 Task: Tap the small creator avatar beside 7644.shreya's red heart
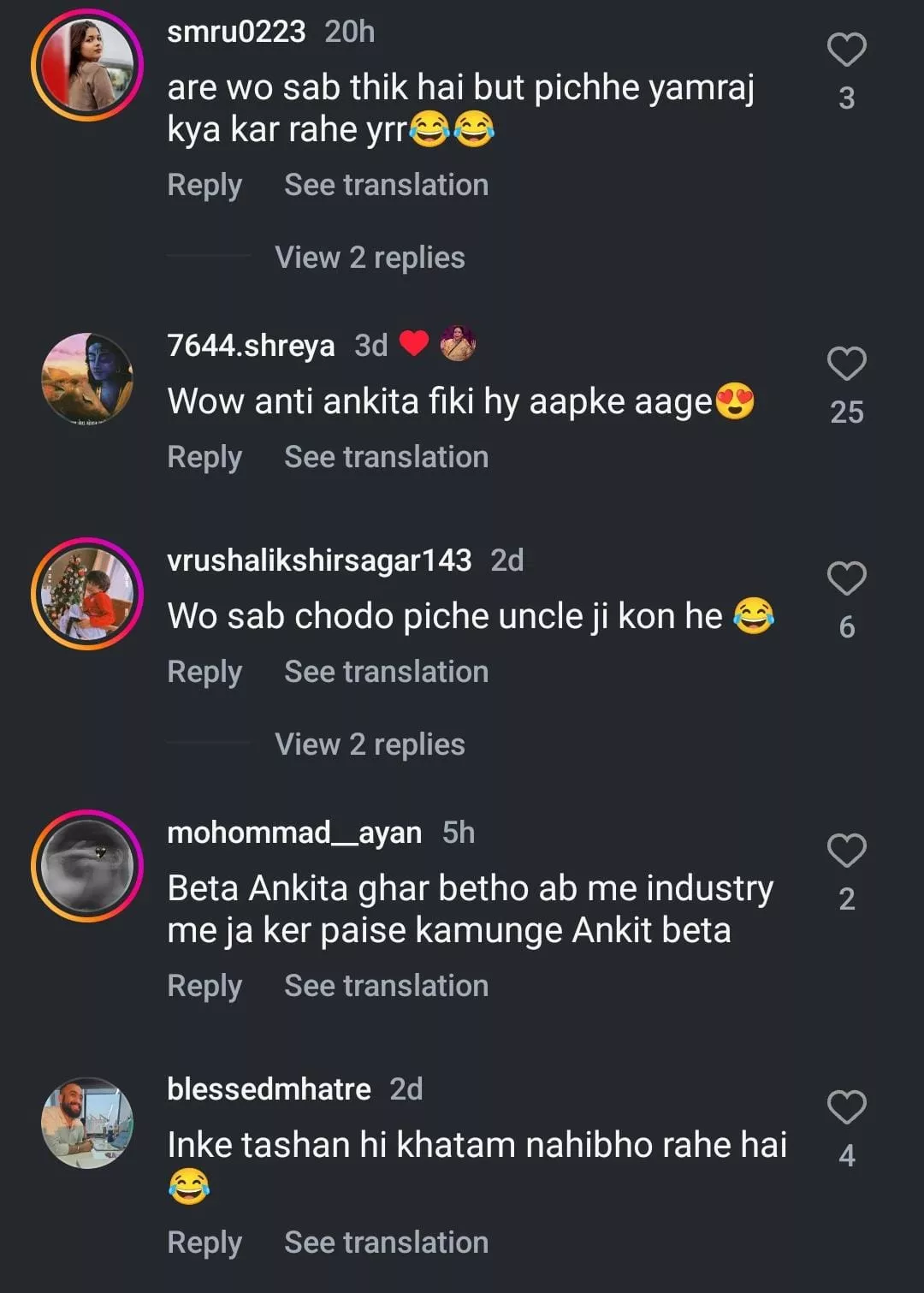(x=458, y=344)
